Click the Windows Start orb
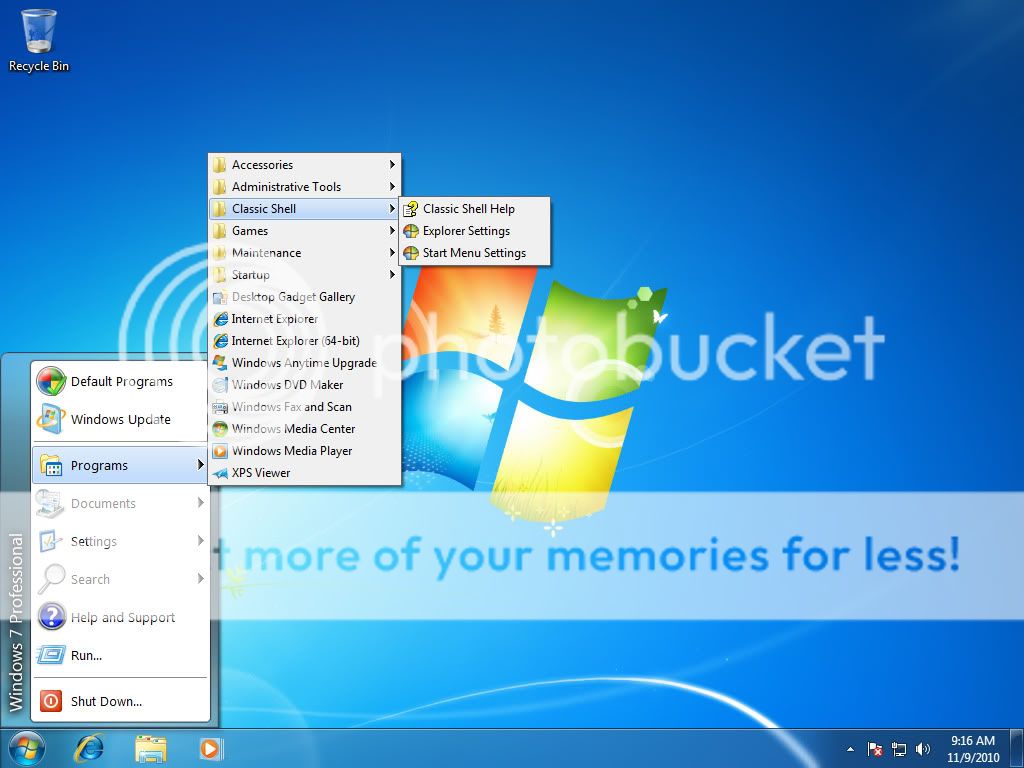The height and width of the screenshot is (768, 1024). coord(26,748)
